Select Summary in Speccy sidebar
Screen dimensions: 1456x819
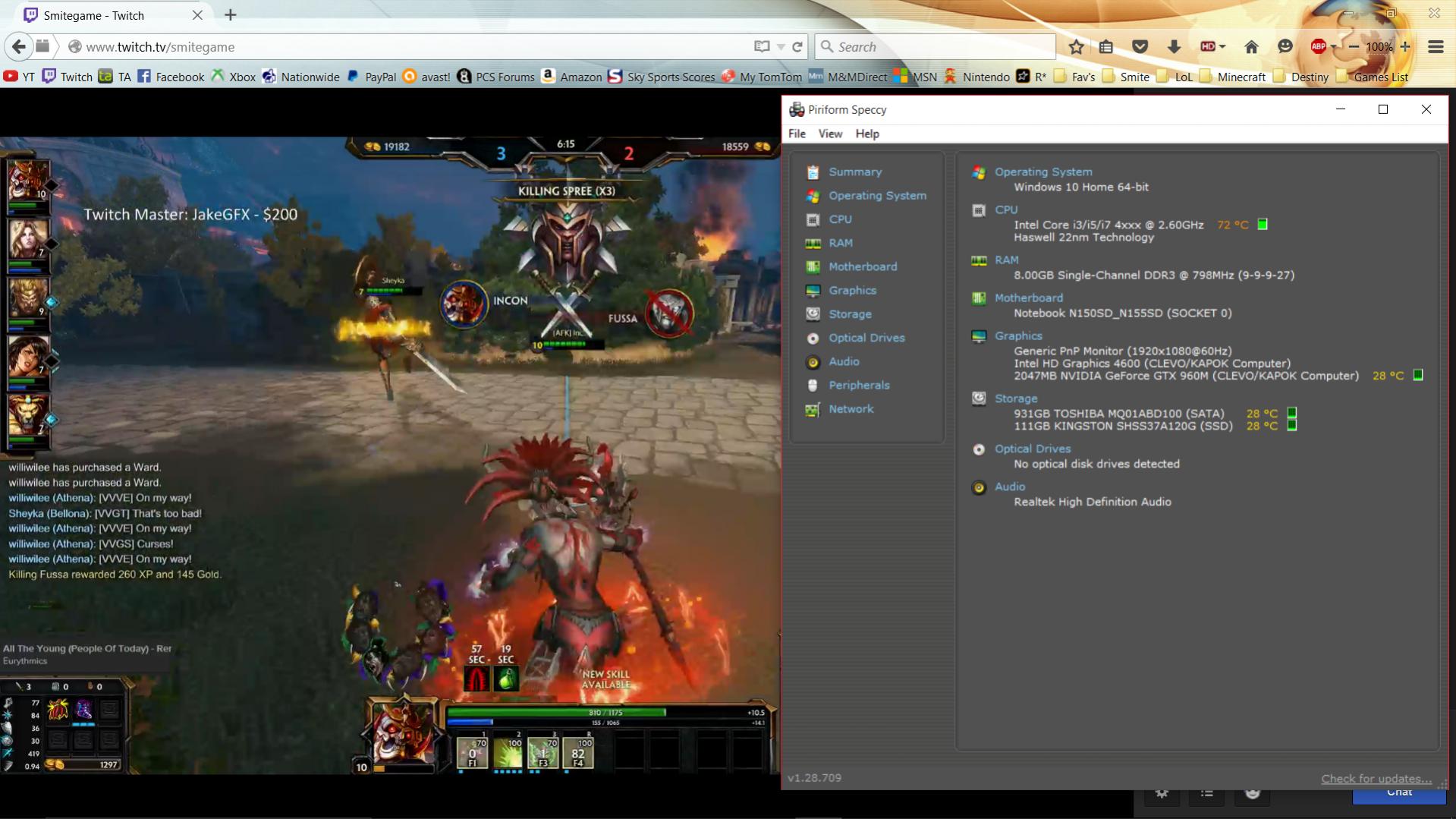854,172
